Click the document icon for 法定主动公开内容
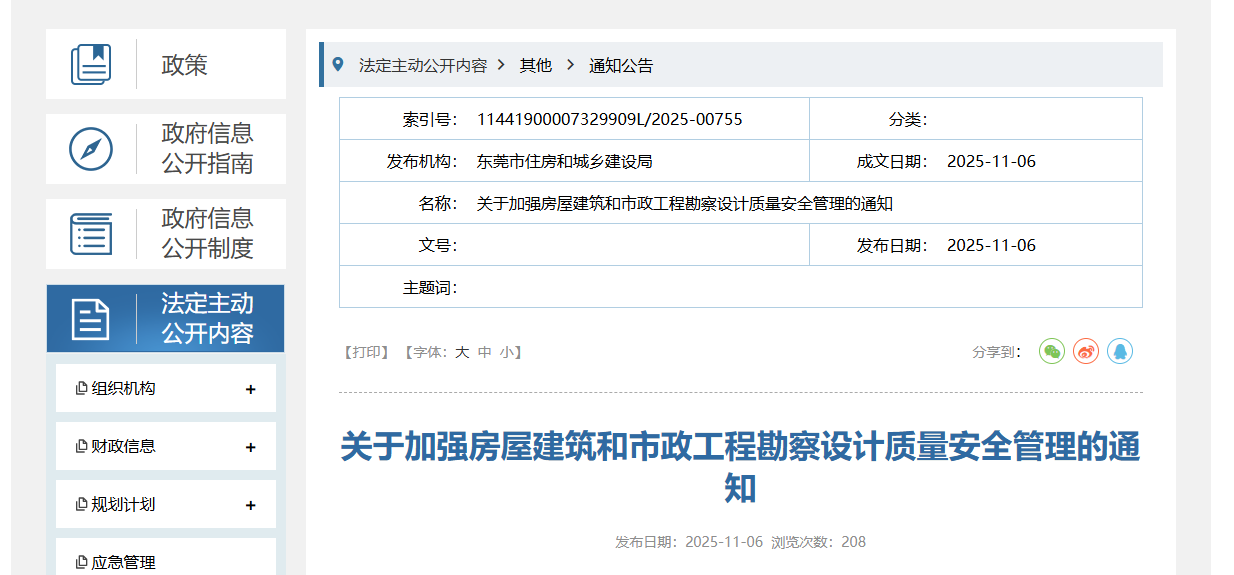Image resolution: width=1234 pixels, height=575 pixels. point(91,319)
